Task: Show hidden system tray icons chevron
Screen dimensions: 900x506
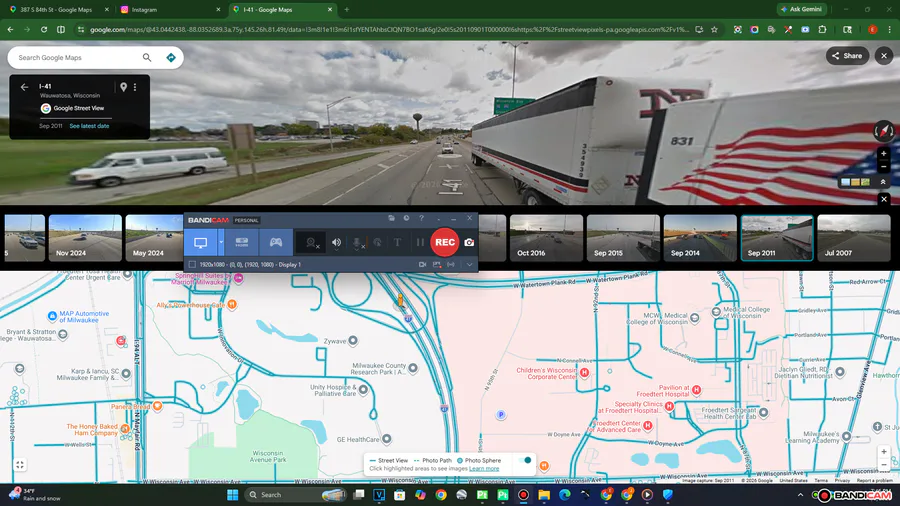Action: [800, 495]
